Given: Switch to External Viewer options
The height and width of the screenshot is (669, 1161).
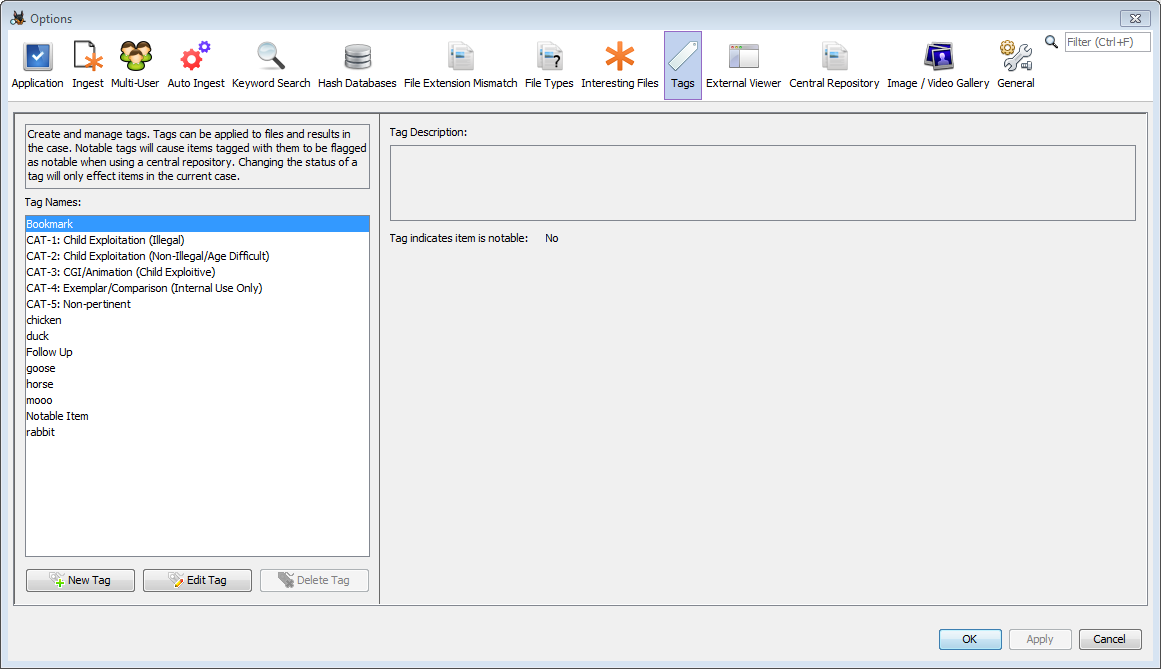Looking at the screenshot, I should [x=743, y=66].
